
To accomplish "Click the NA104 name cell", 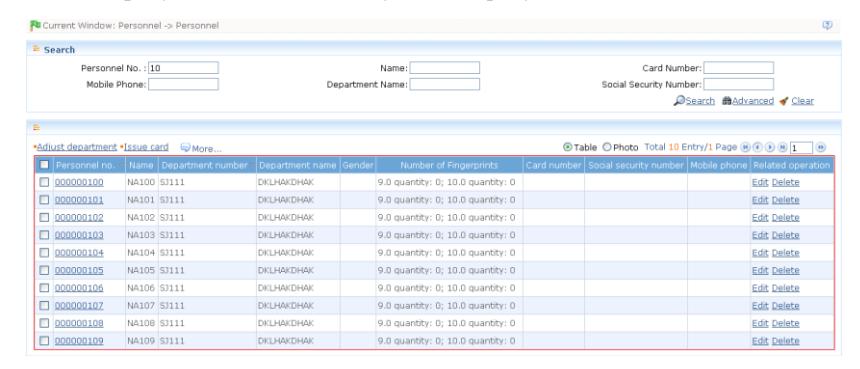I will [x=141, y=253].
